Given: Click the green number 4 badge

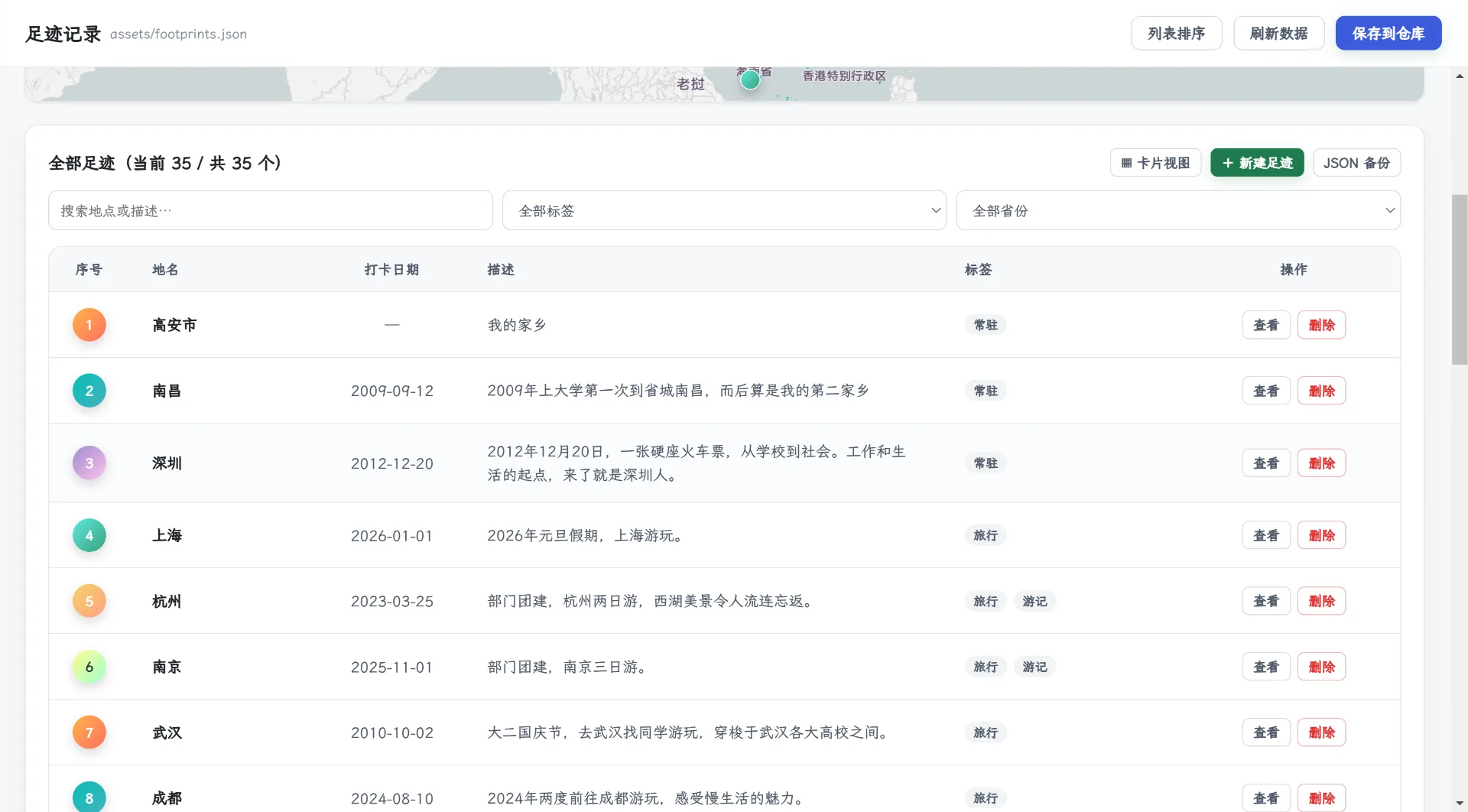Looking at the screenshot, I should 89,535.
